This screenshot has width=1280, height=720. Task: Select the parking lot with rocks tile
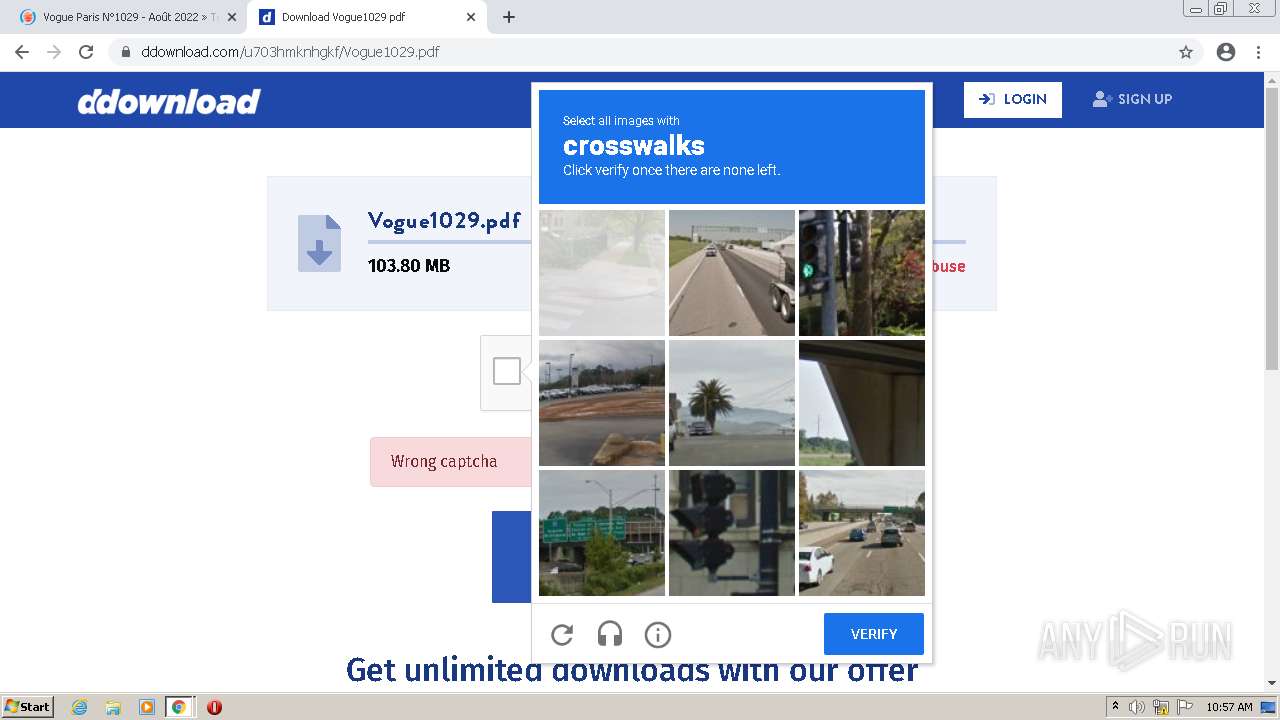coord(602,403)
